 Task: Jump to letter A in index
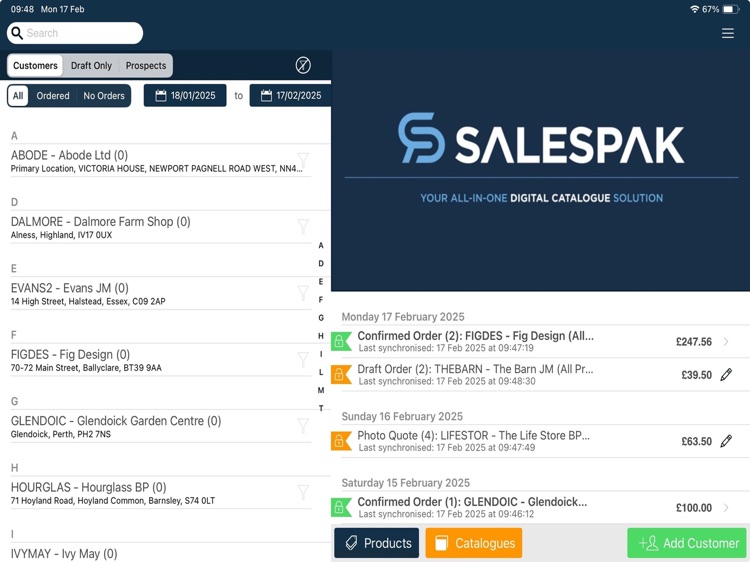click(x=321, y=245)
